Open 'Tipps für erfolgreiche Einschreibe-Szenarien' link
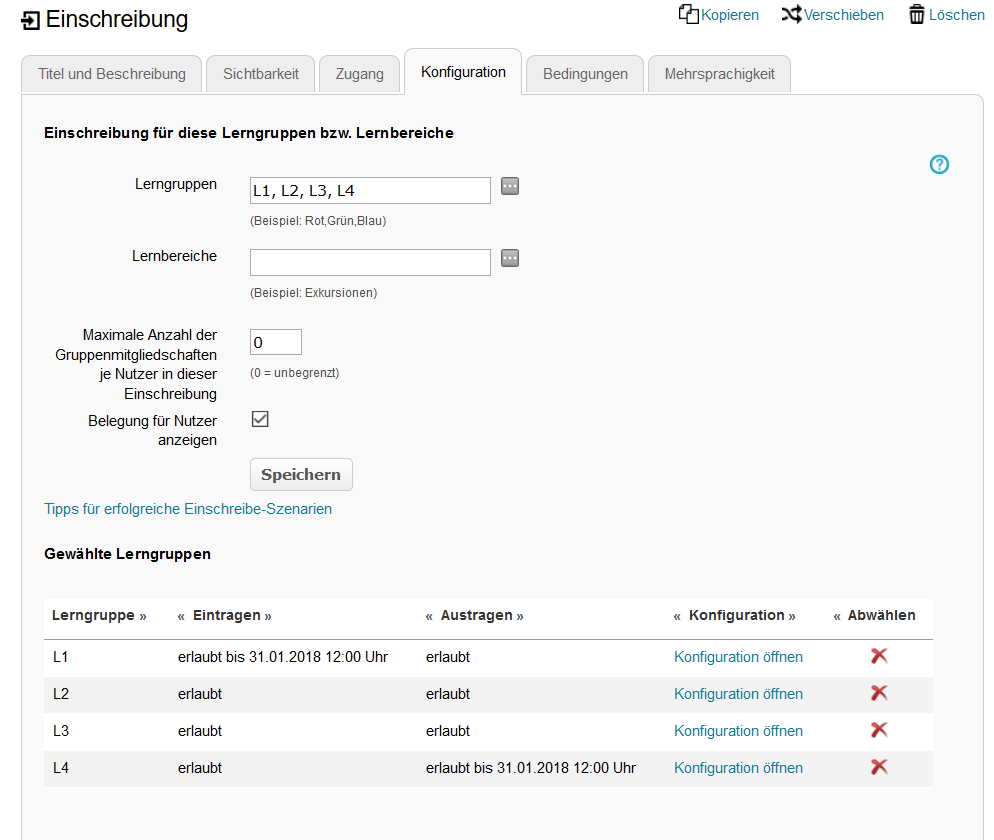The height and width of the screenshot is (840, 994). point(187,509)
